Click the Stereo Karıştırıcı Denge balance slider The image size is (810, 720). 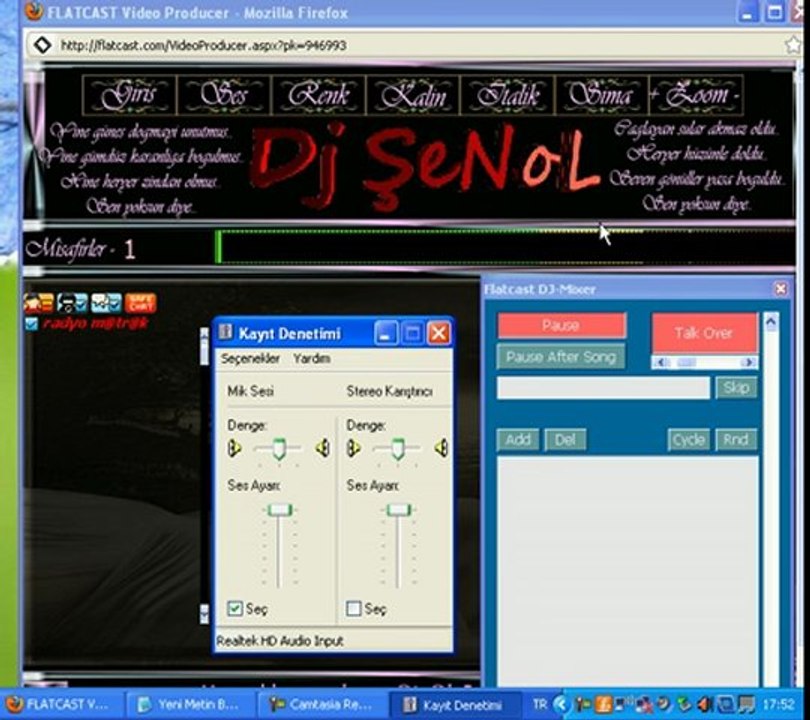(x=397, y=448)
